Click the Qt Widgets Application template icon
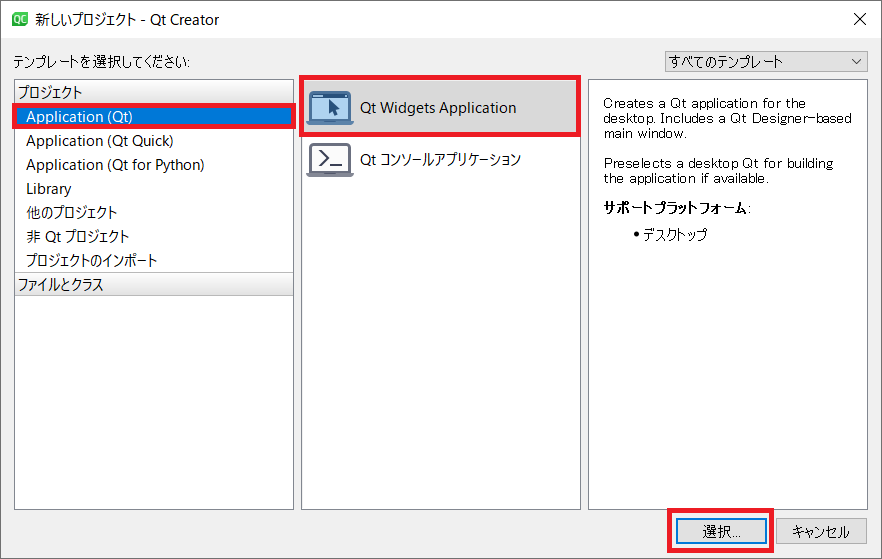 click(x=330, y=107)
